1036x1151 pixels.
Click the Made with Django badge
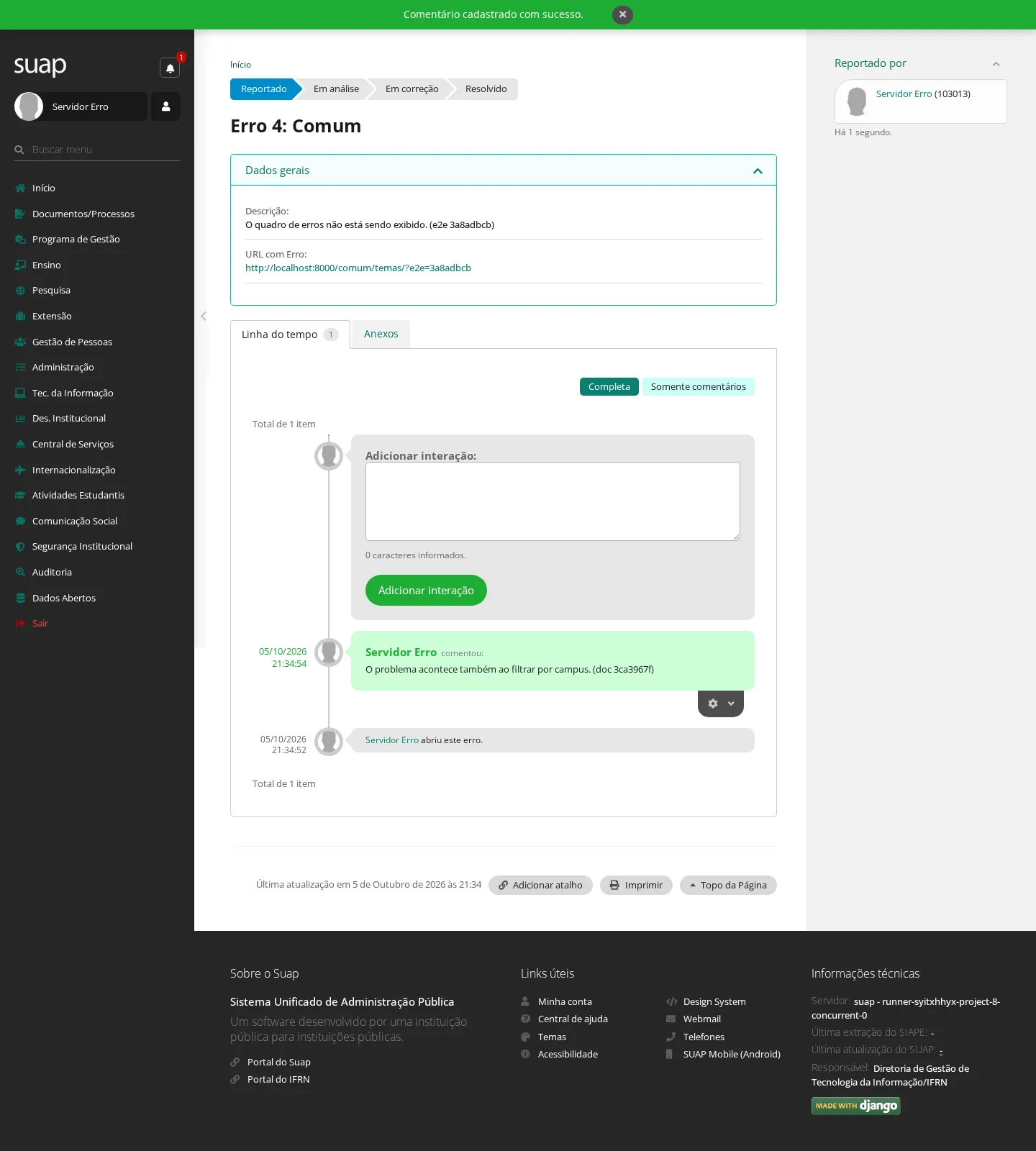click(856, 1106)
